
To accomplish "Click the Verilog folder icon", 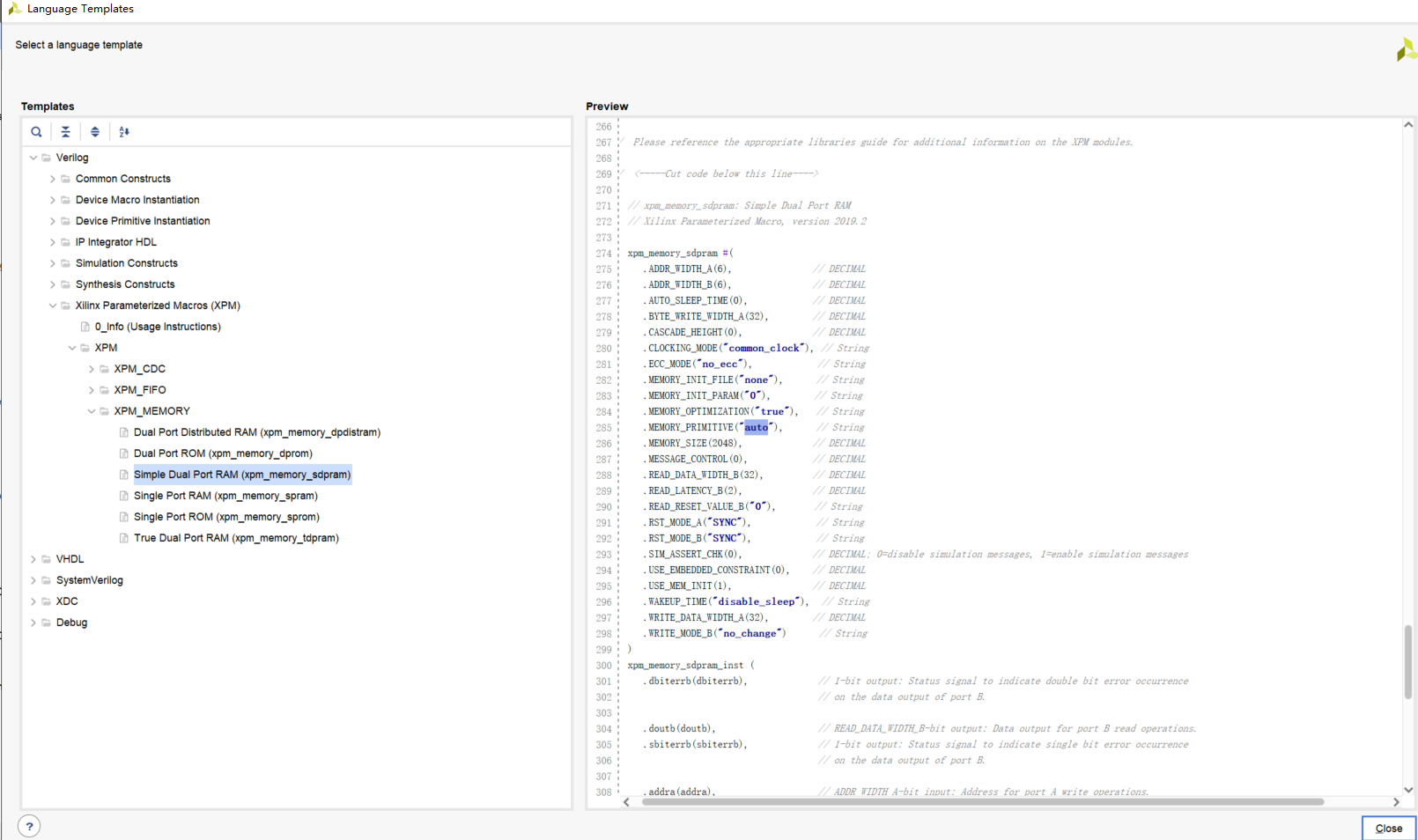I will [46, 158].
